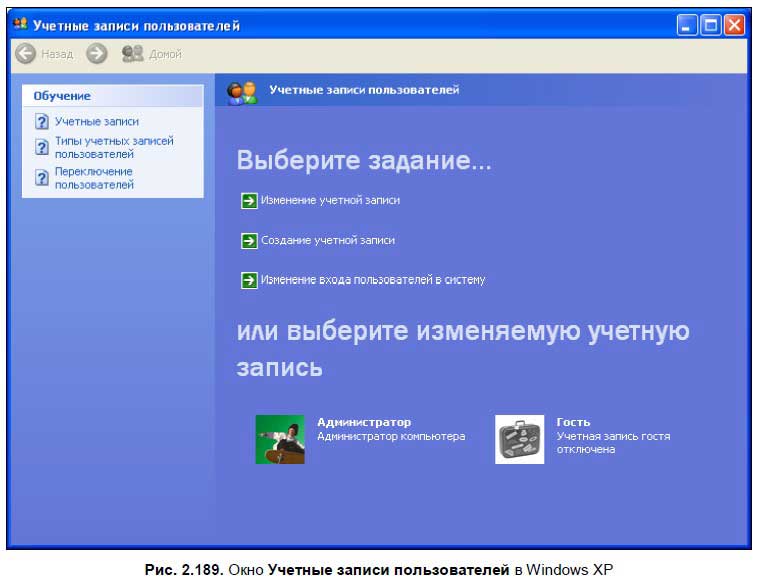The height and width of the screenshot is (582, 760).
Task: Click the Back arrow icon in toolbar
Action: point(26,53)
